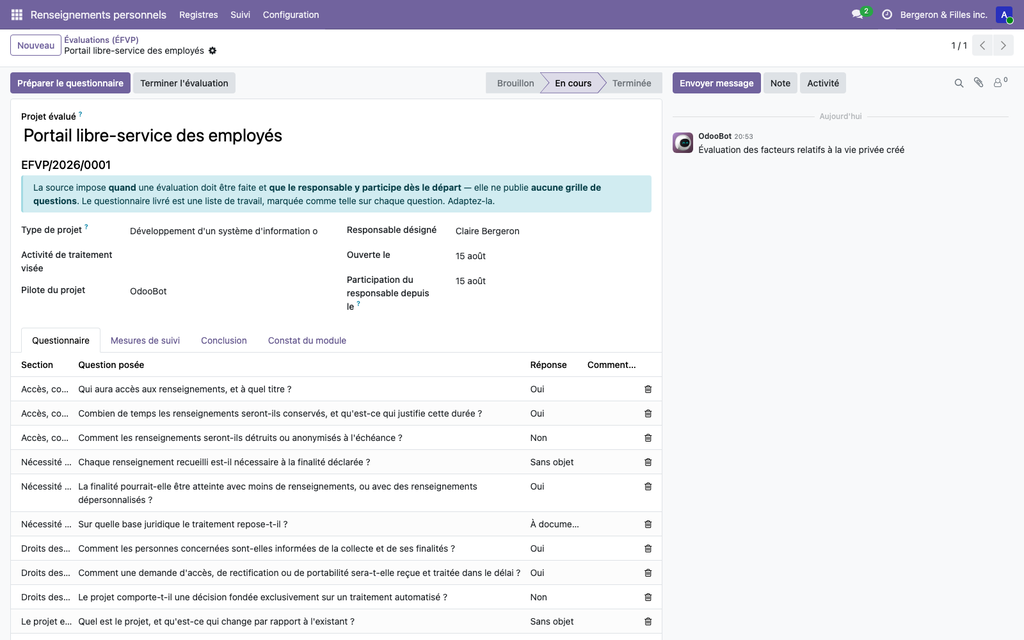Viewport: 1024px width, 640px height.
Task: Search messages in the chatter
Action: coord(959,83)
